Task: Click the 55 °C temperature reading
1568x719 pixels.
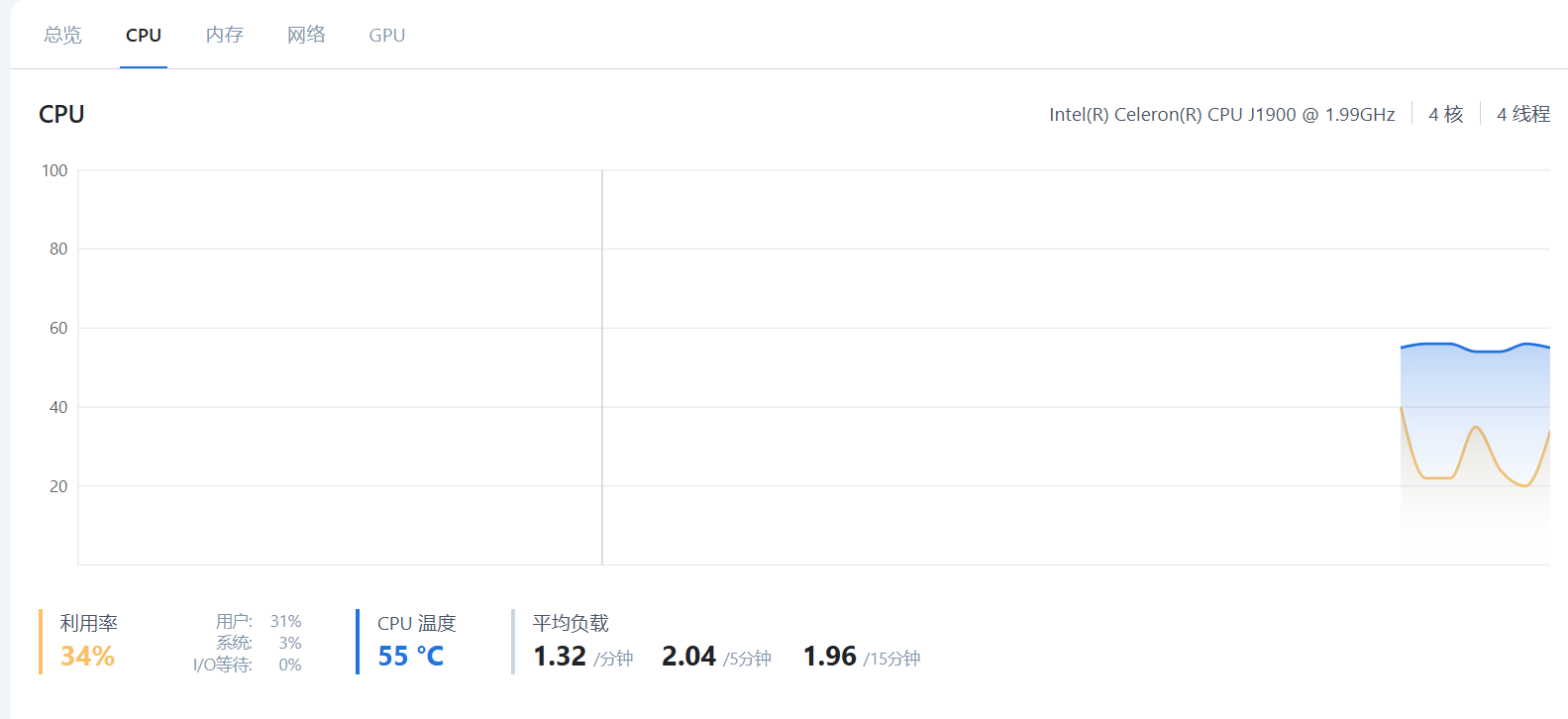Action: point(411,656)
